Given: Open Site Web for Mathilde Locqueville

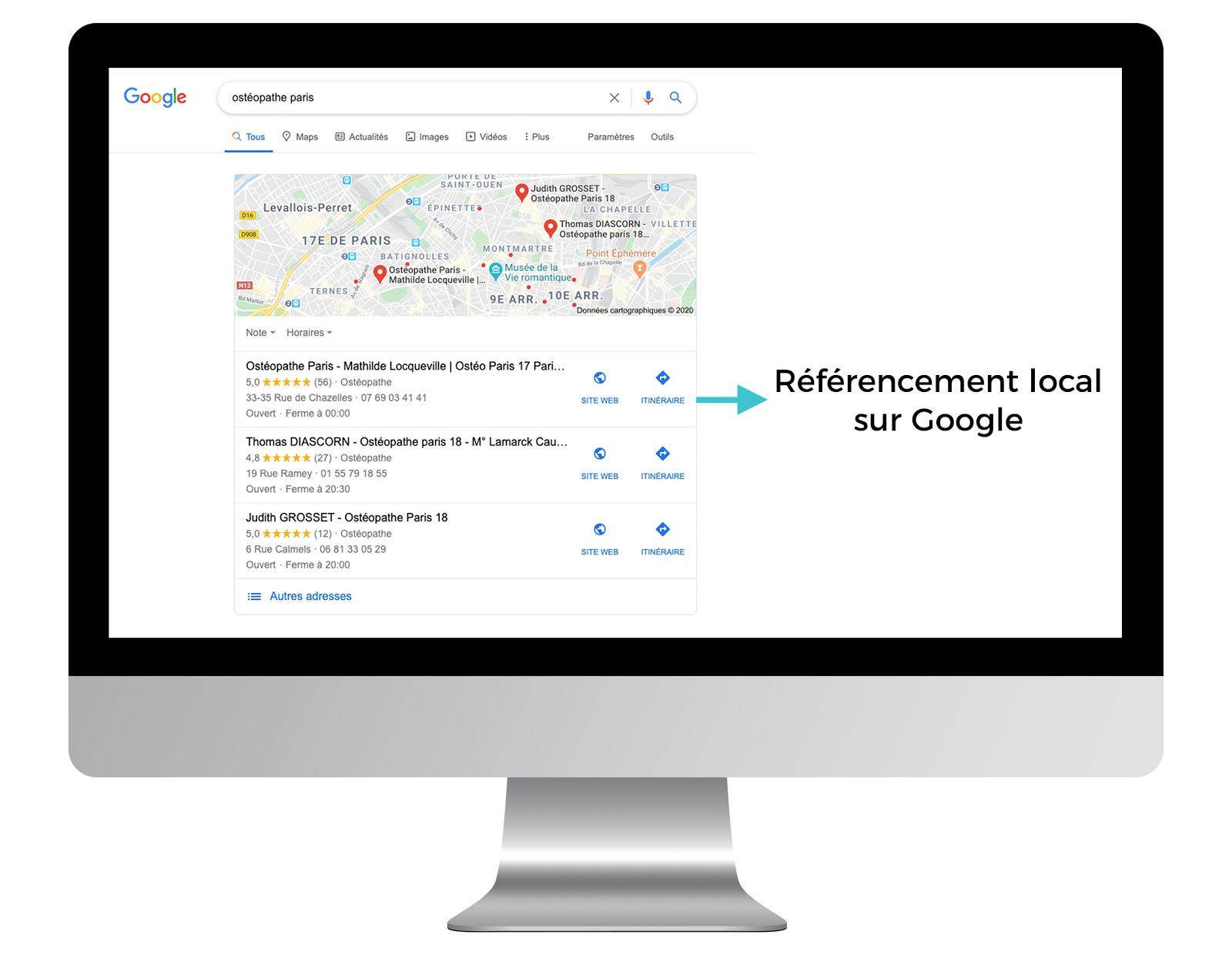Looking at the screenshot, I should pos(600,387).
